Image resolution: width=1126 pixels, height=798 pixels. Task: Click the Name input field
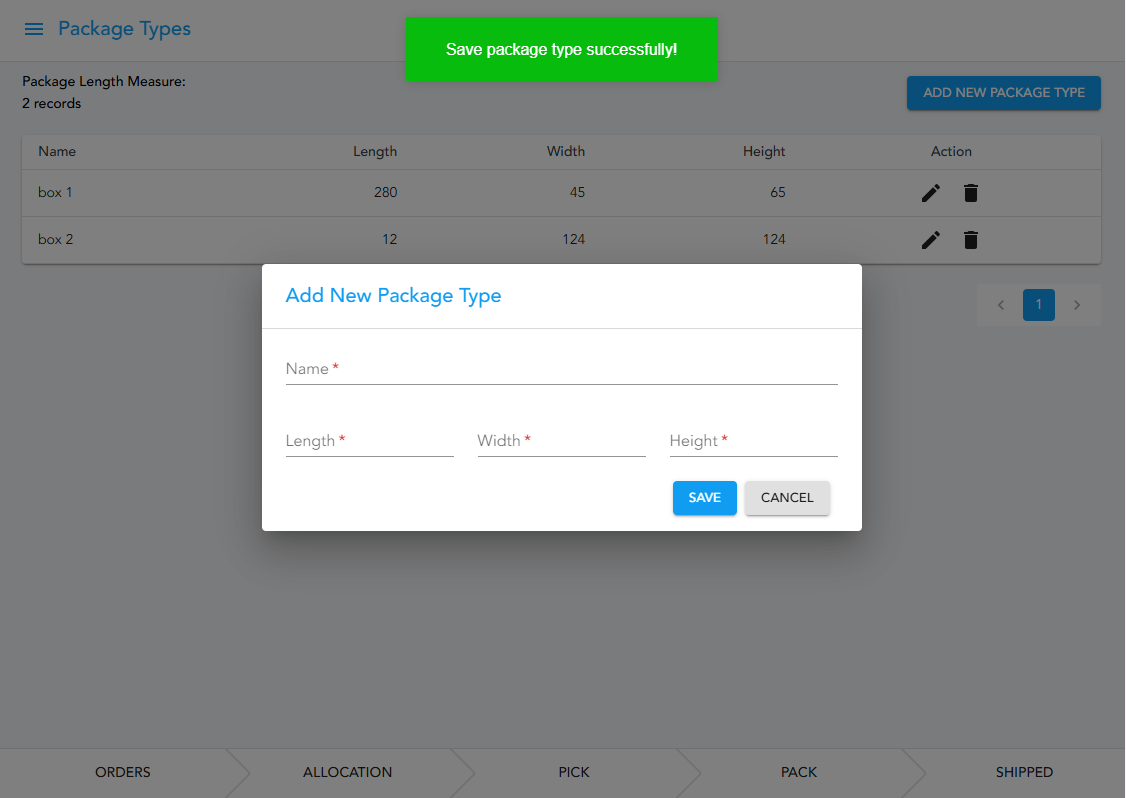560,370
